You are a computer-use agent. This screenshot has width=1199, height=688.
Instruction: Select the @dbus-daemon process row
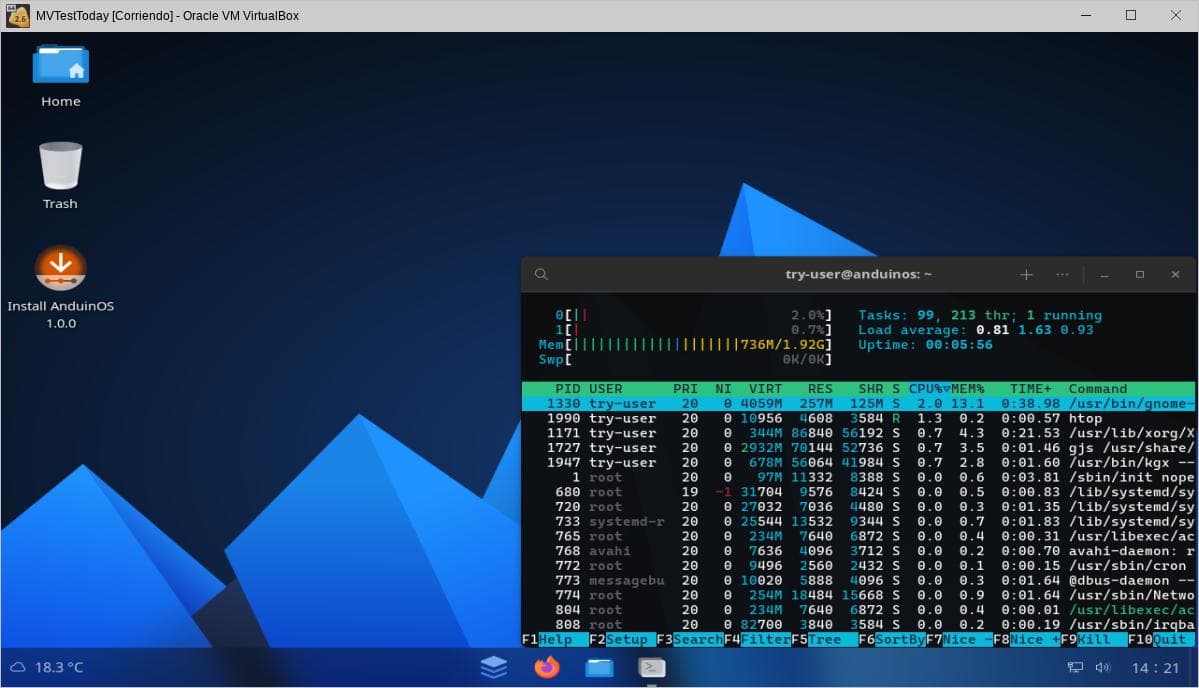click(x=859, y=580)
